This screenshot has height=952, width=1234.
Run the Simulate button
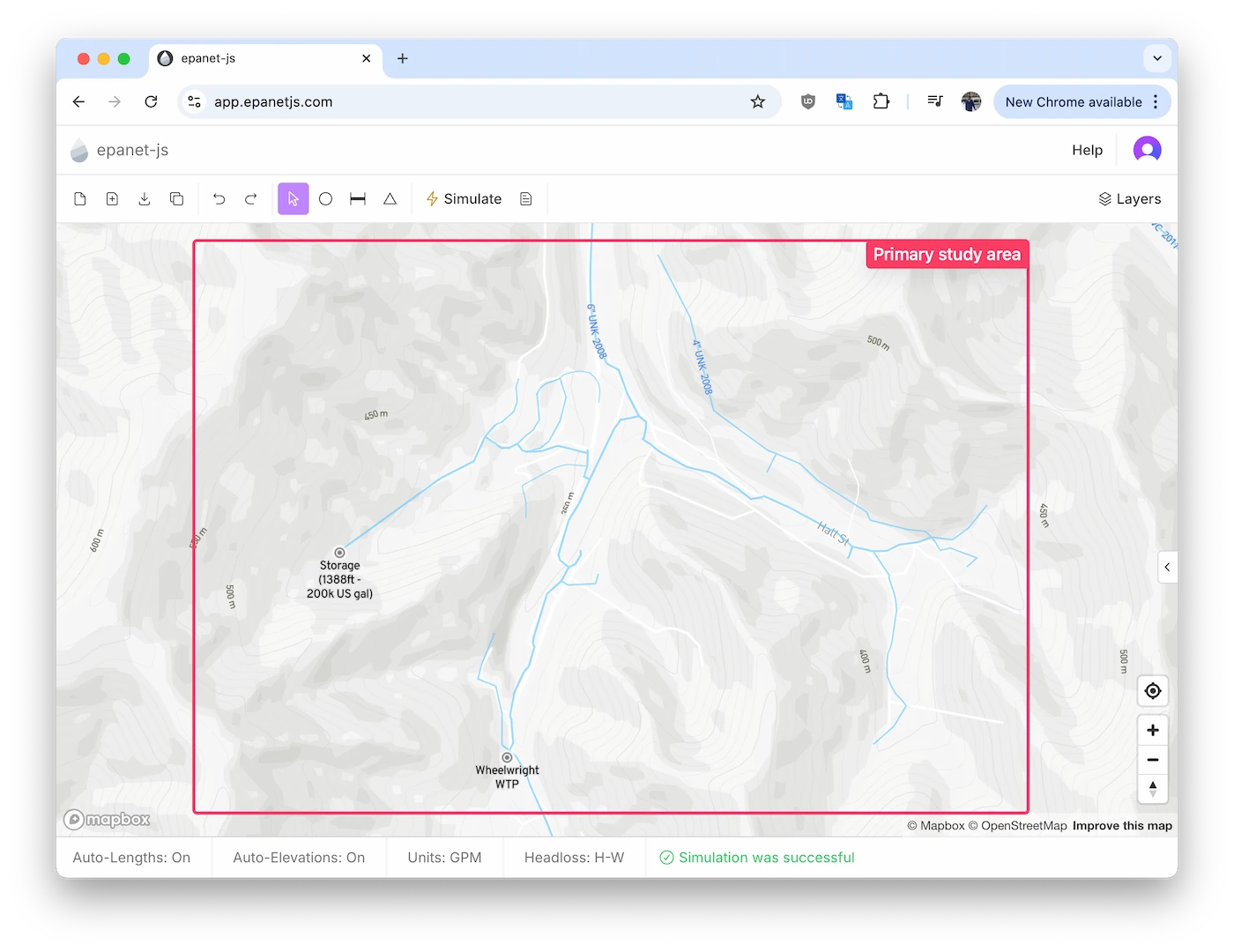pos(464,199)
